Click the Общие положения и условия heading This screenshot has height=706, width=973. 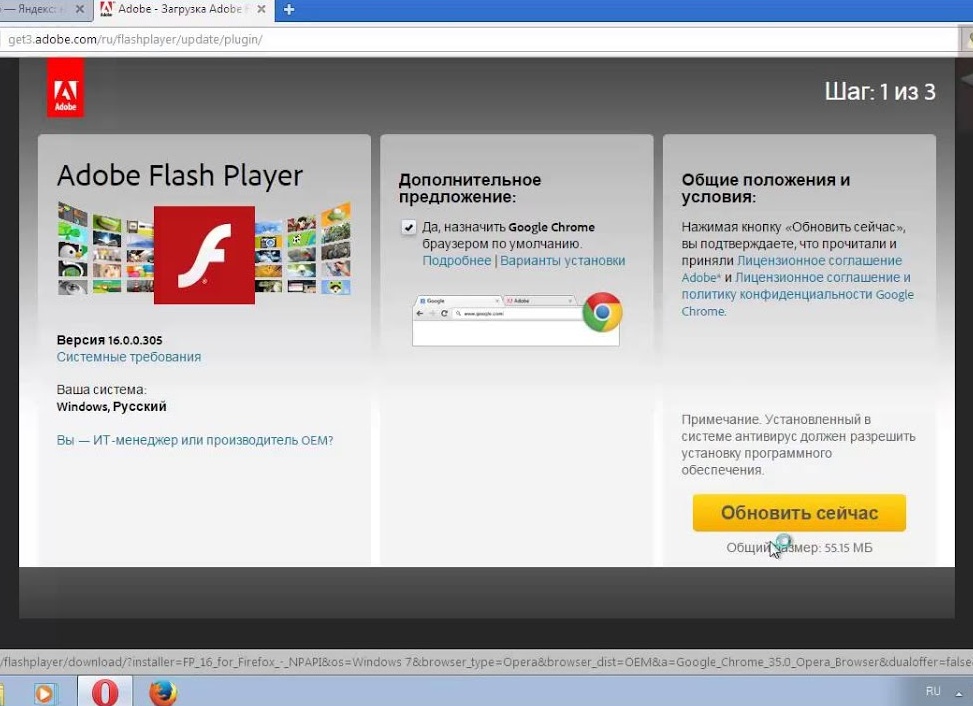click(x=766, y=188)
